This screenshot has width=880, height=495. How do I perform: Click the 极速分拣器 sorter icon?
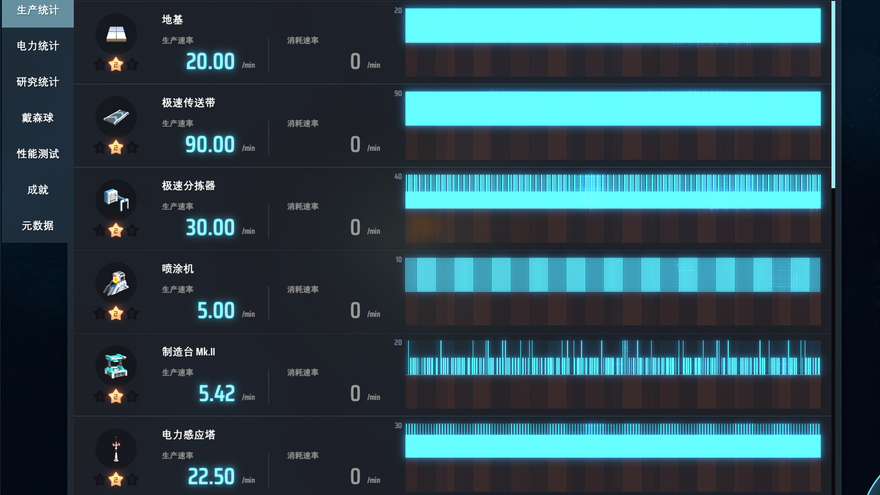pos(116,198)
